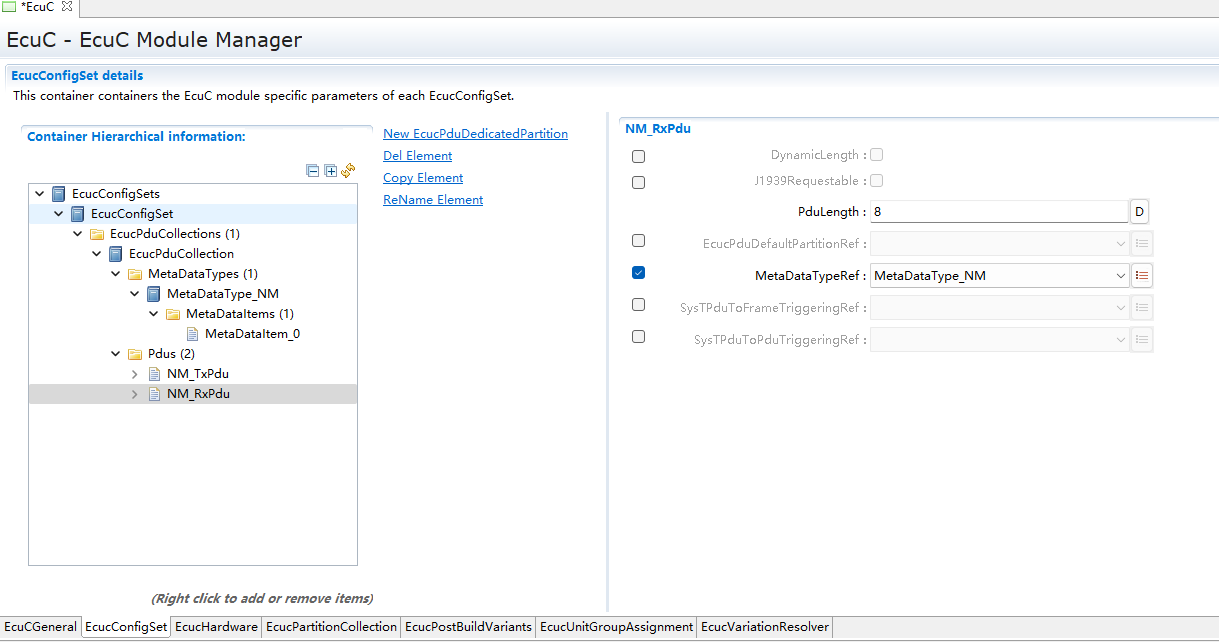The height and width of the screenshot is (642, 1219).
Task: Enable the DynamicLength parameter checkbox
Action: click(x=639, y=157)
